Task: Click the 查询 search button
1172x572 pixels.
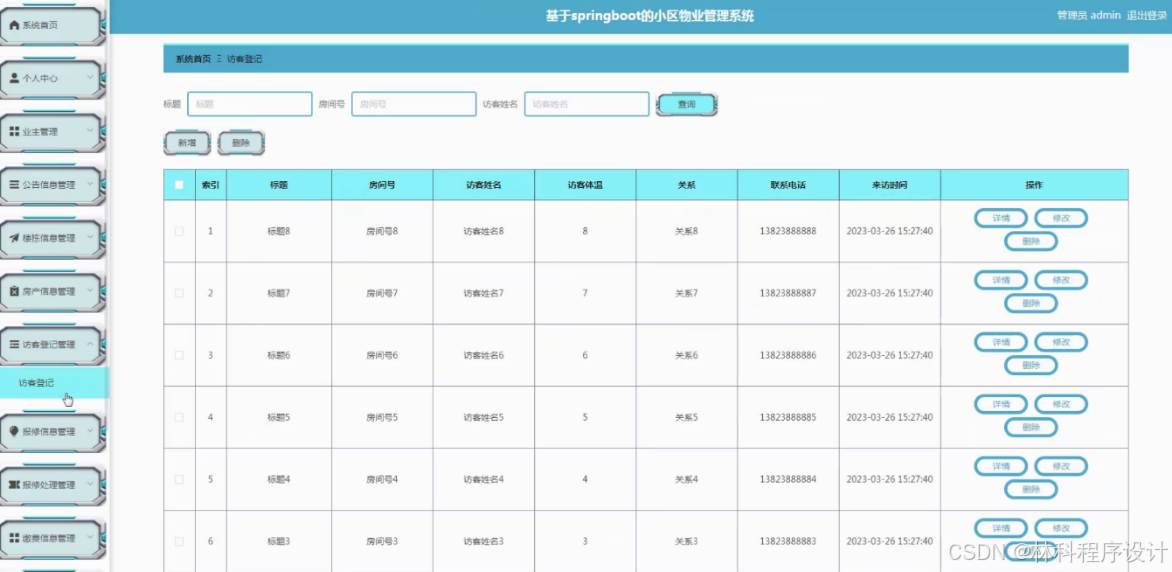Action: pos(686,105)
